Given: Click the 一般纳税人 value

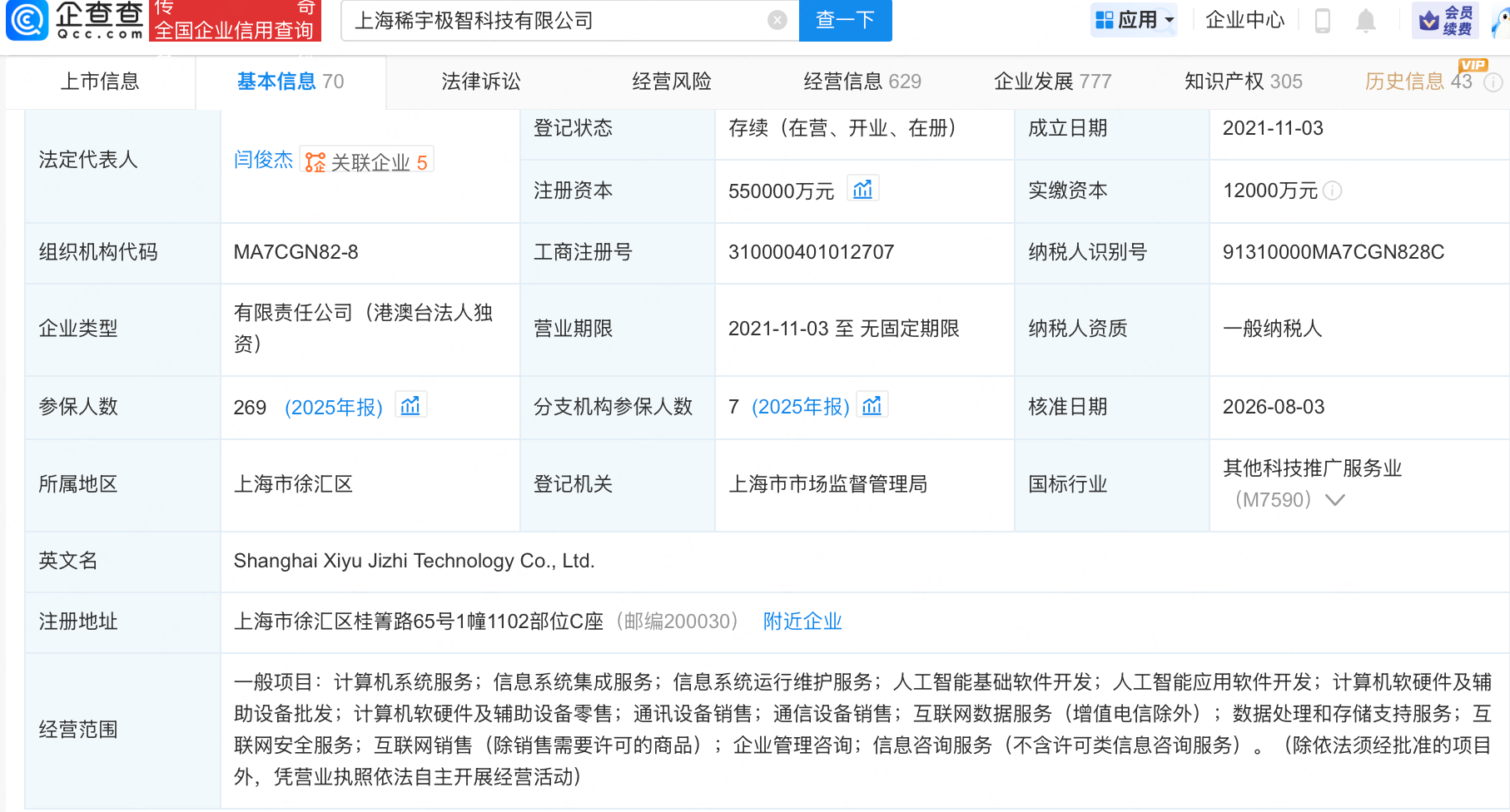Looking at the screenshot, I should pos(1273,329).
